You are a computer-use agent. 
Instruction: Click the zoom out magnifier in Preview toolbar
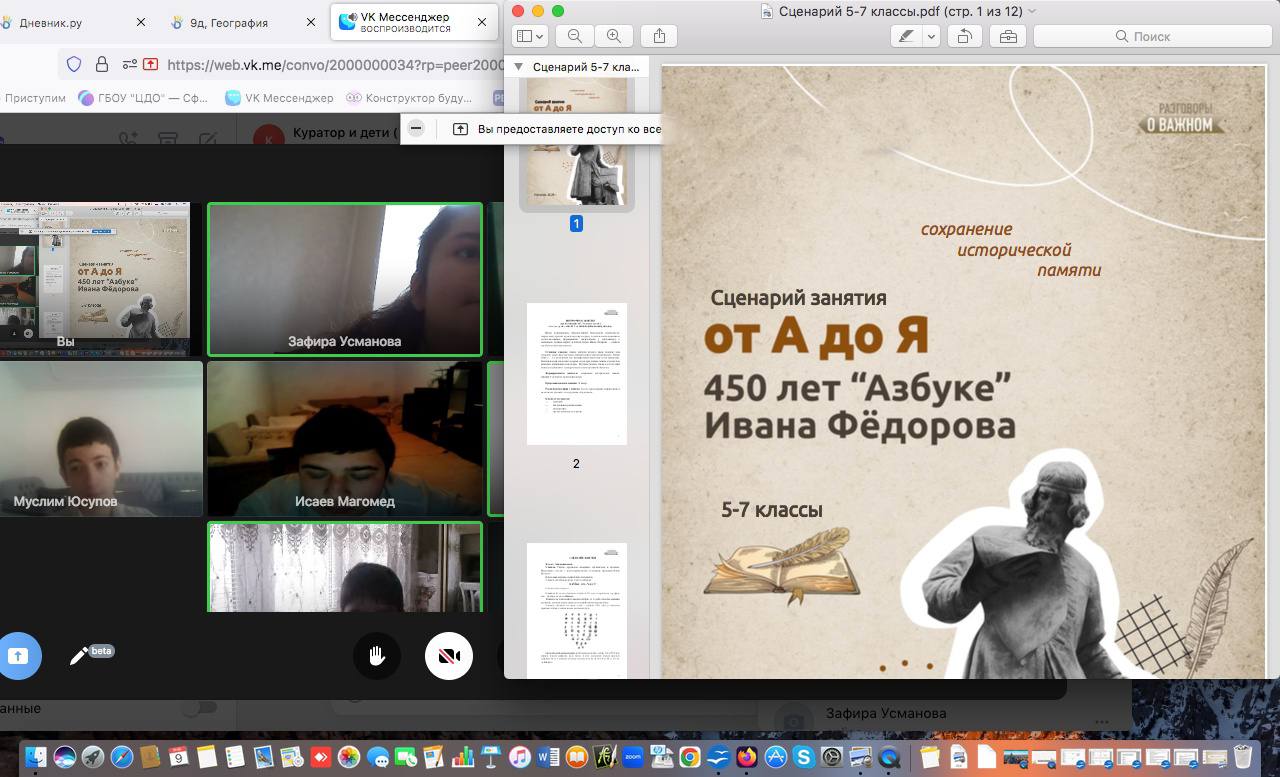coord(574,36)
